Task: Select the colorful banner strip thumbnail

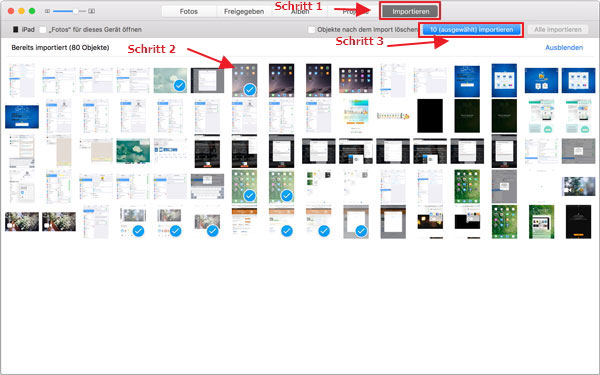Action: tap(393, 116)
